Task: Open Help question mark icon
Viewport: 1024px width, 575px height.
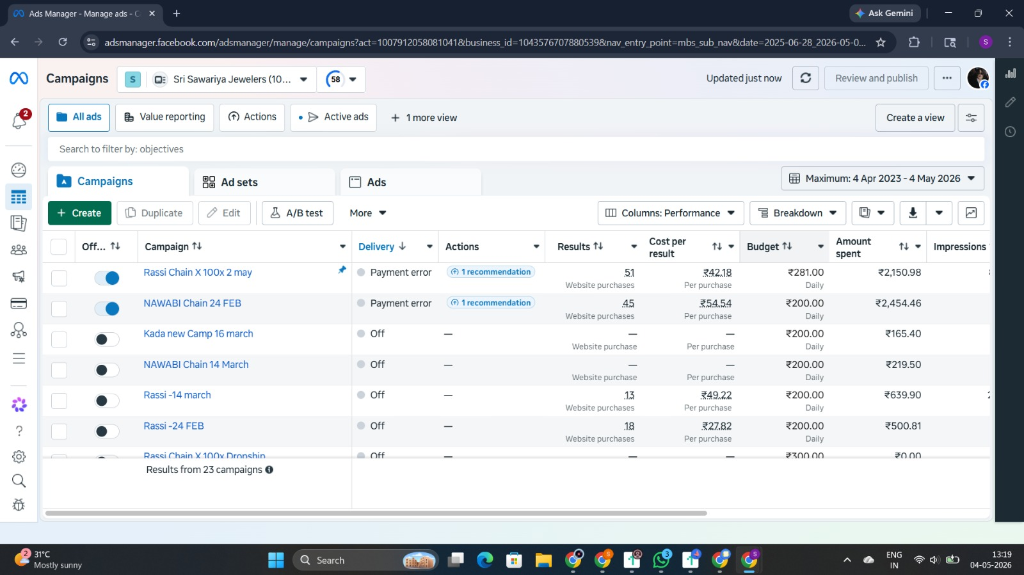Action: click(x=19, y=431)
